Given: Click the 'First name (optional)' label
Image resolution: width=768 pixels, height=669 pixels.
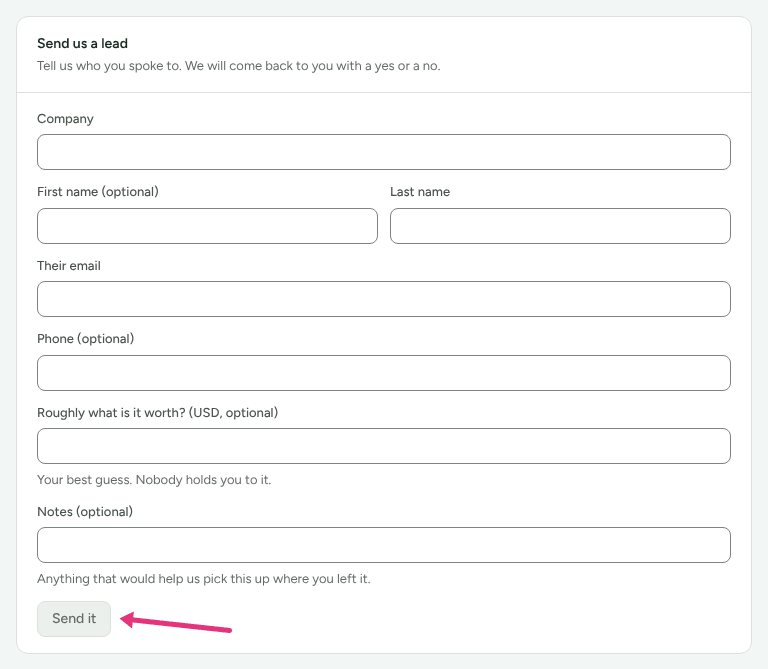Looking at the screenshot, I should tap(98, 191).
